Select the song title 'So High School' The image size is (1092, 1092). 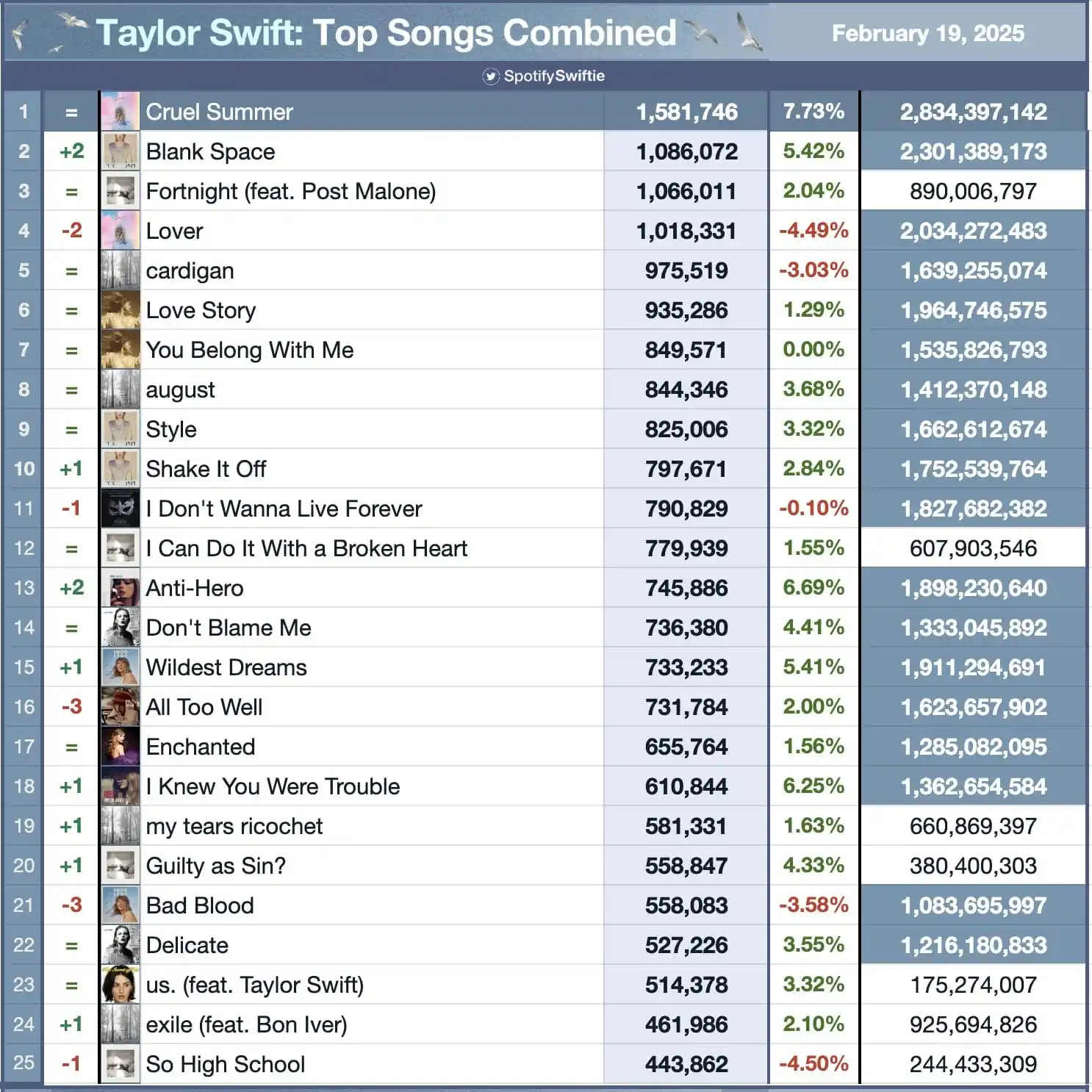point(225,1065)
